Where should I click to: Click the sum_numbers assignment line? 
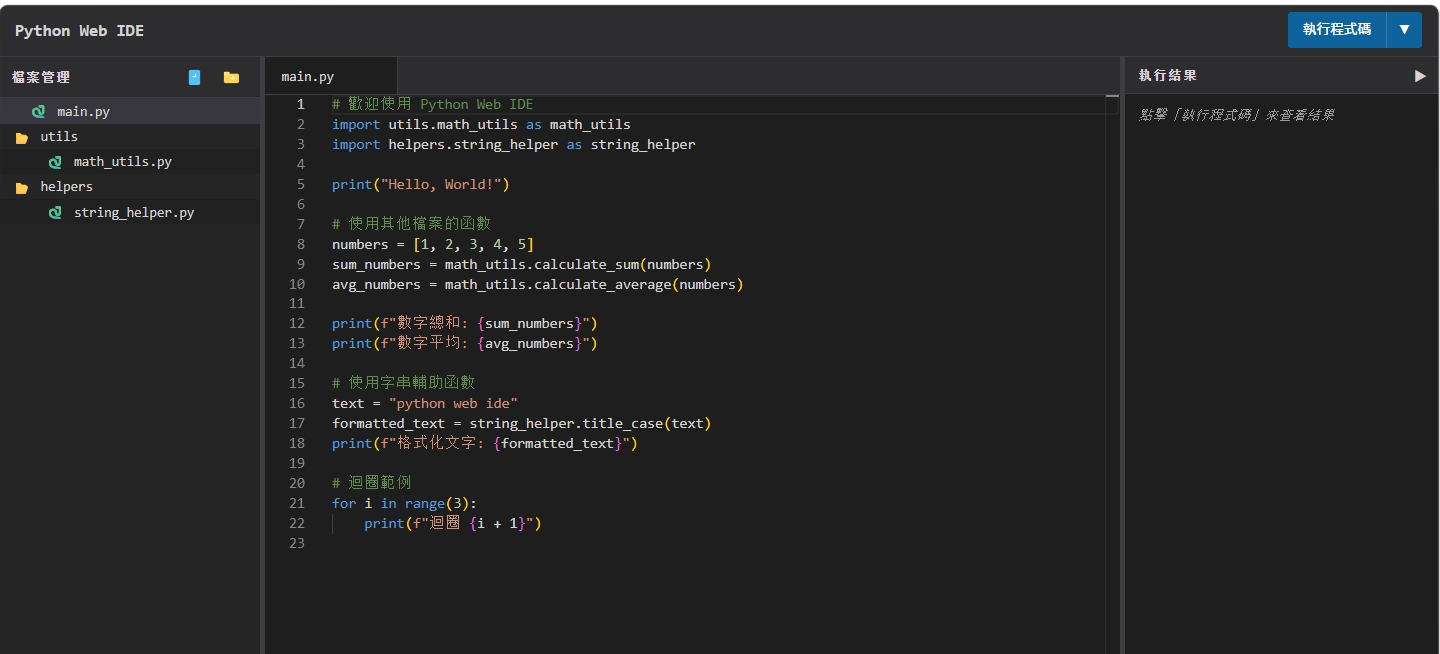[x=521, y=264]
